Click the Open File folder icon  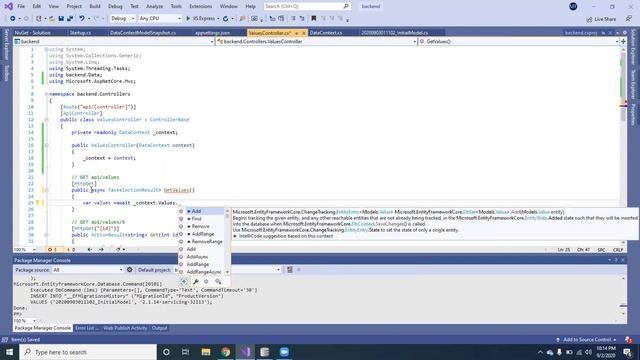tap(52, 19)
